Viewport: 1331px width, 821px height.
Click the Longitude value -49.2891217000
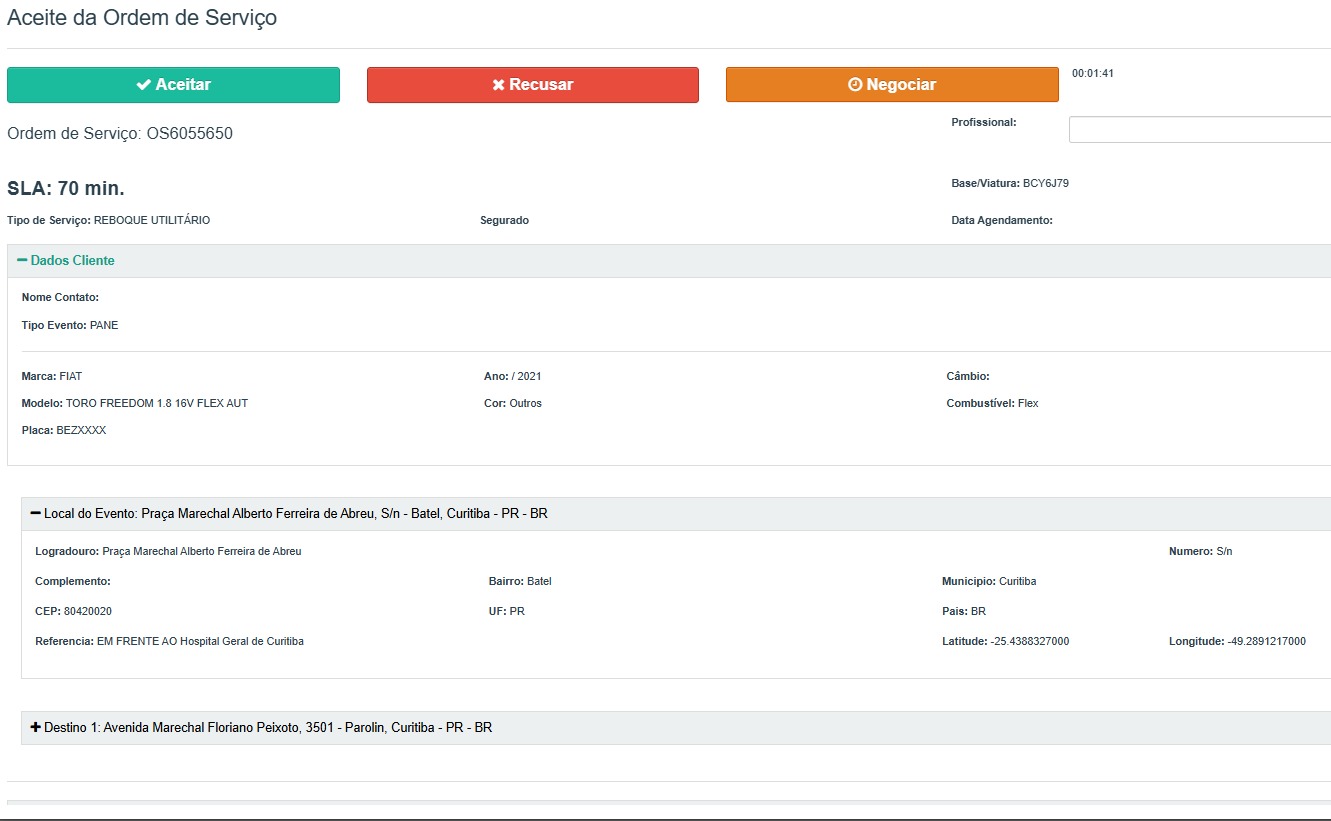click(1266, 642)
